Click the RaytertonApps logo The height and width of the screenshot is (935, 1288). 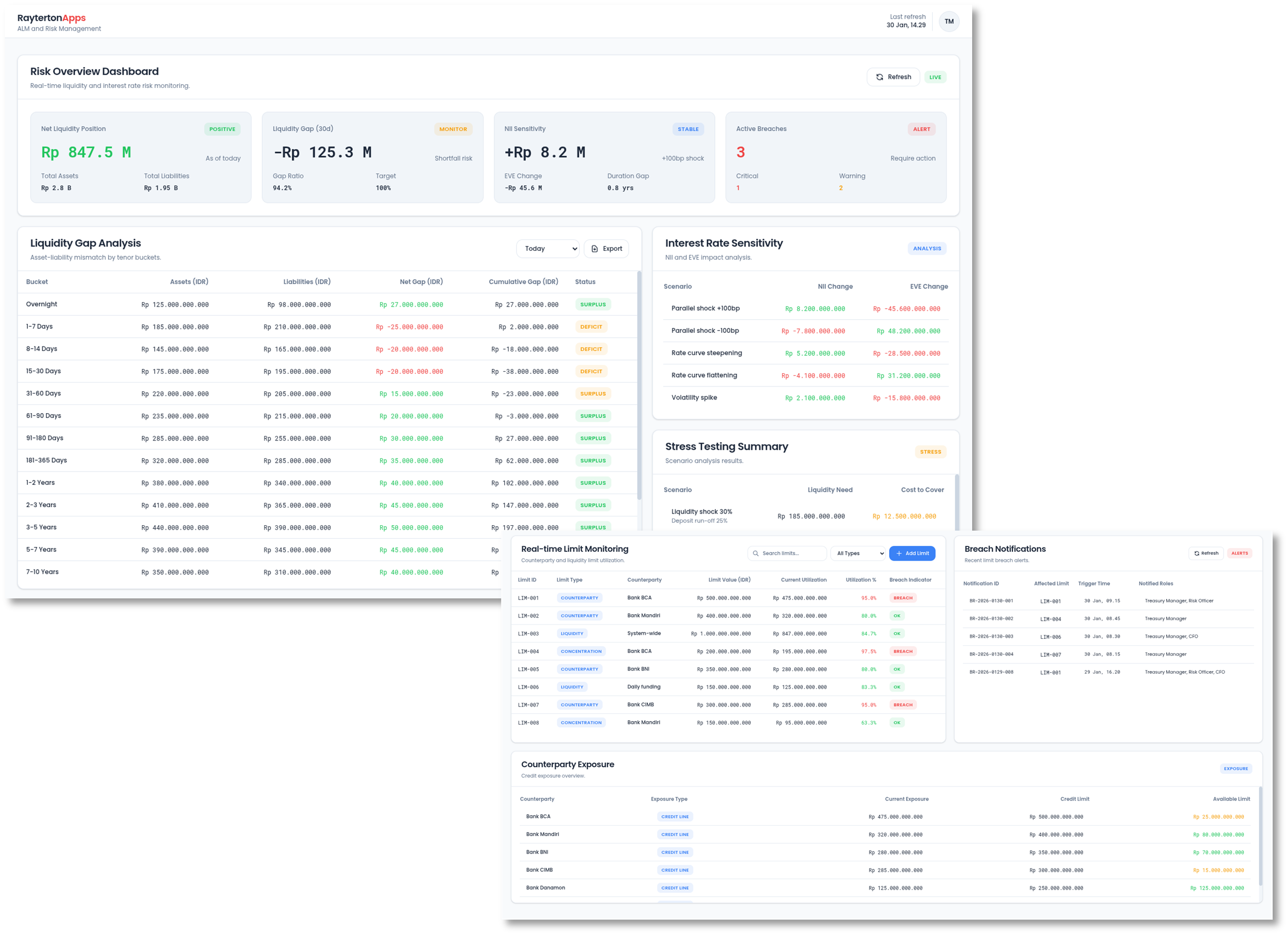tap(51, 18)
